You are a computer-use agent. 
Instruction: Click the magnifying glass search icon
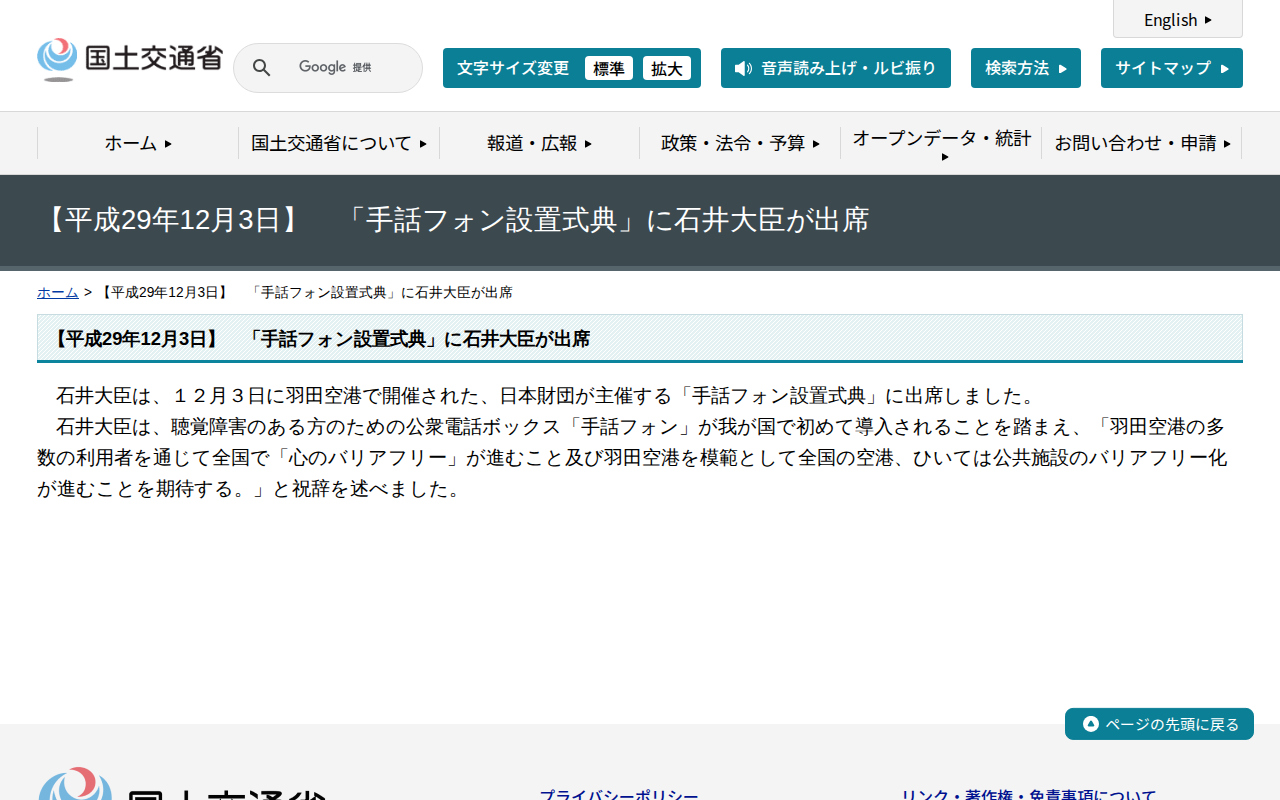click(x=261, y=67)
